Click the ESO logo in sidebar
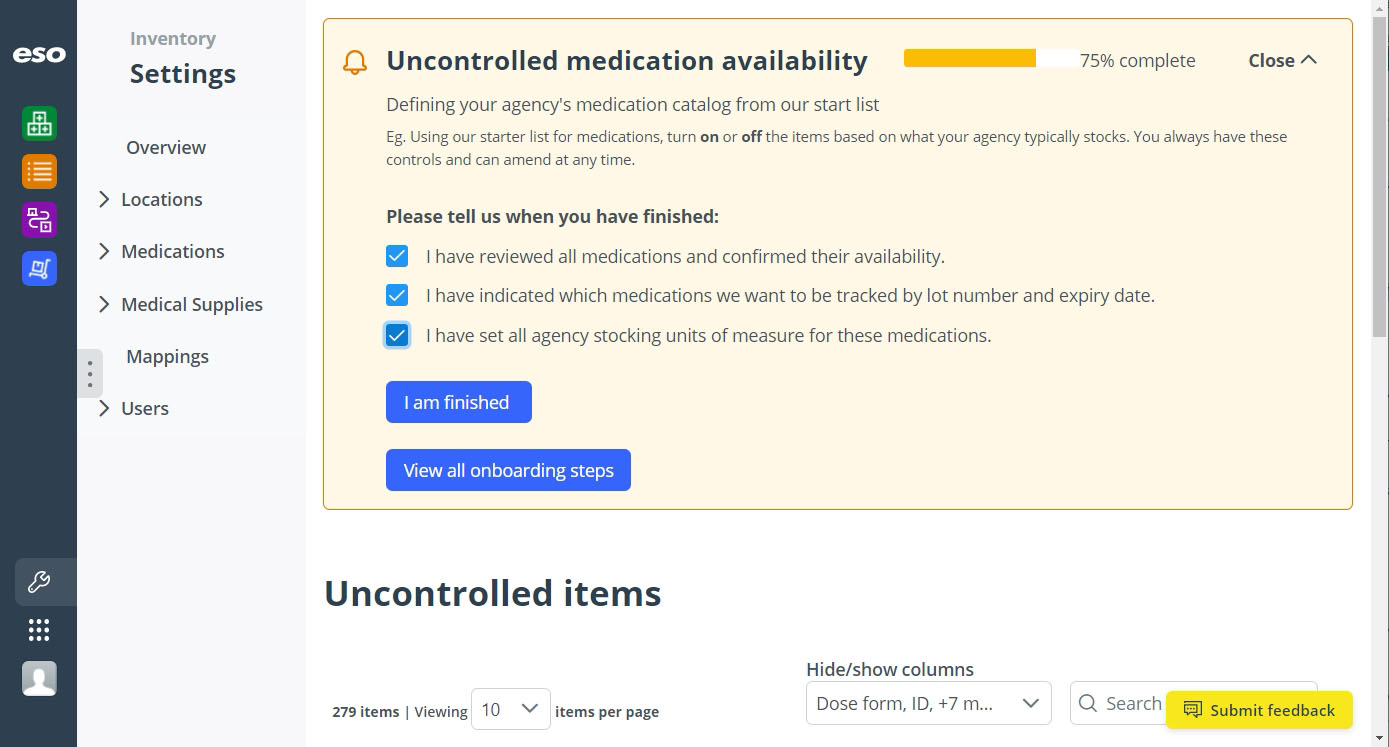The height and width of the screenshot is (747, 1389). 39,55
